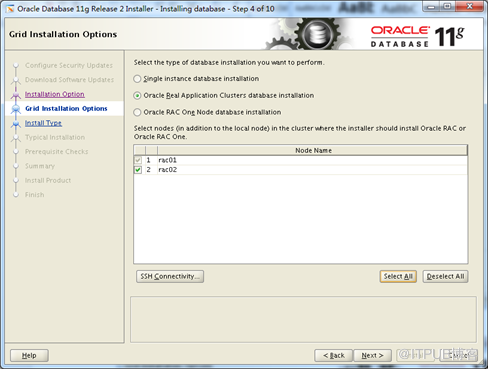Click the Grid Installation Options step marker icon
This screenshot has width=488, height=369.
pos(16,109)
